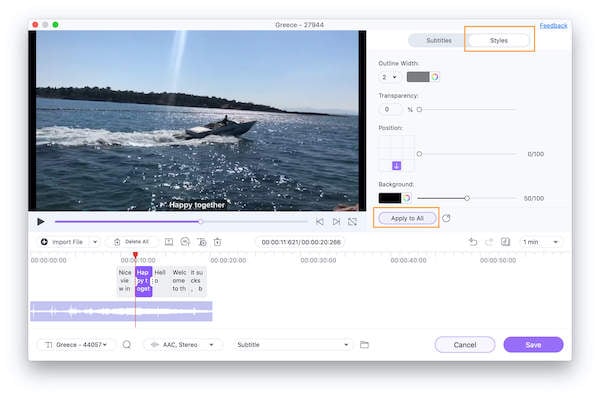Click the undo arrow icon
The image size is (600, 398).
[473, 241]
